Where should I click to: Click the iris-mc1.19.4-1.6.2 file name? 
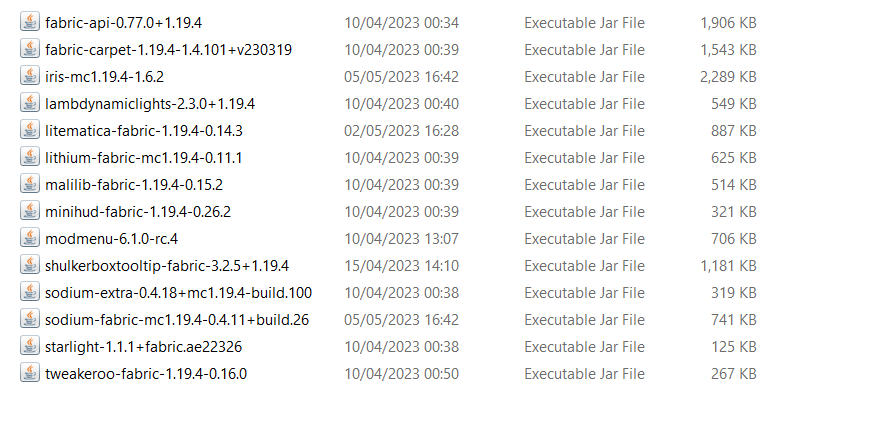(x=105, y=77)
